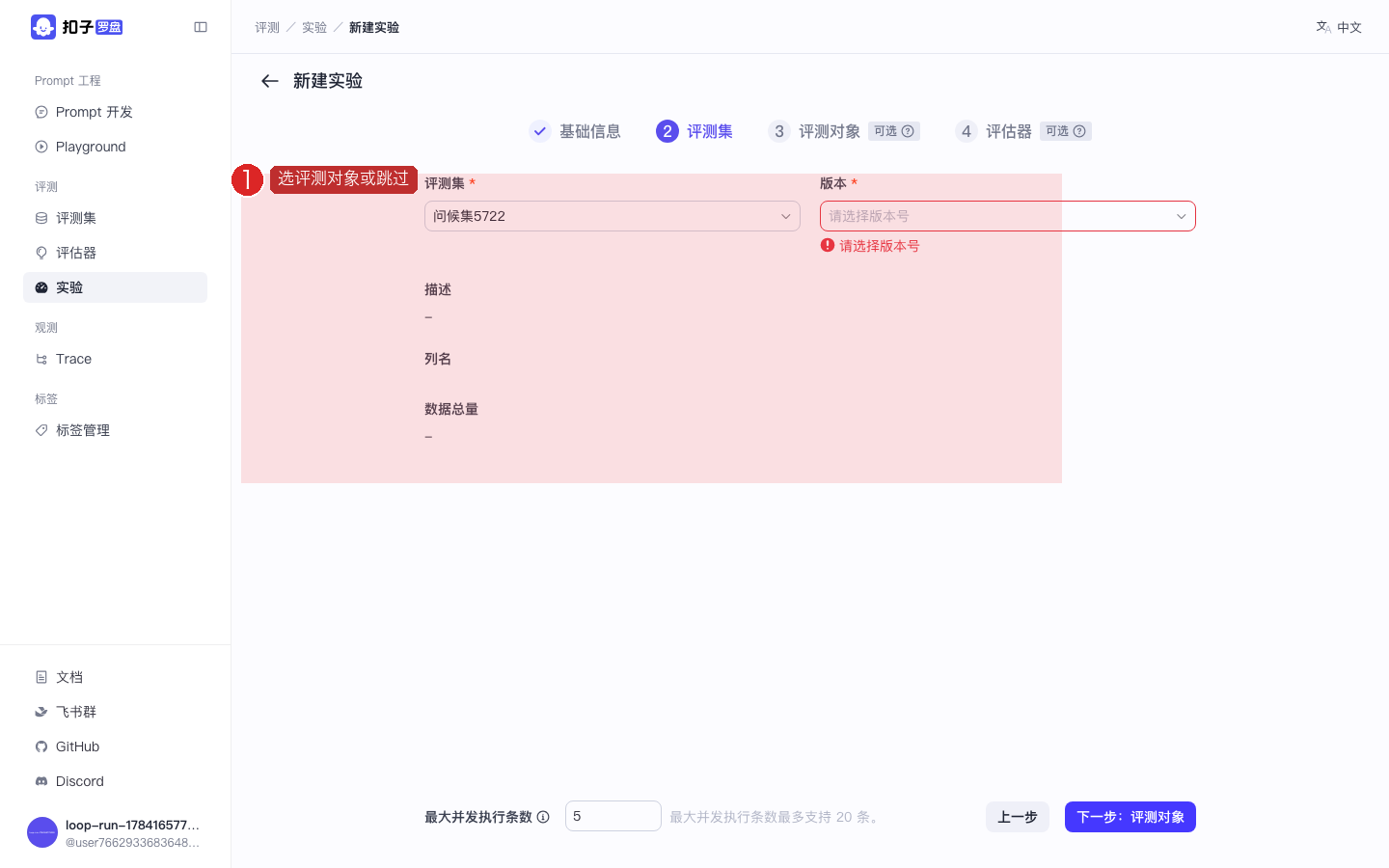Click the Playground play icon

coord(41,147)
